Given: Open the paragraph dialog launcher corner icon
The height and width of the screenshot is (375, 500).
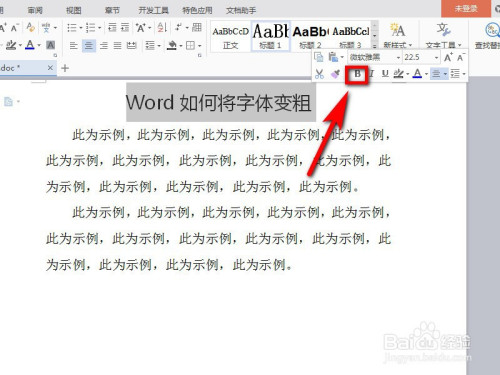Looking at the screenshot, I should 200,55.
